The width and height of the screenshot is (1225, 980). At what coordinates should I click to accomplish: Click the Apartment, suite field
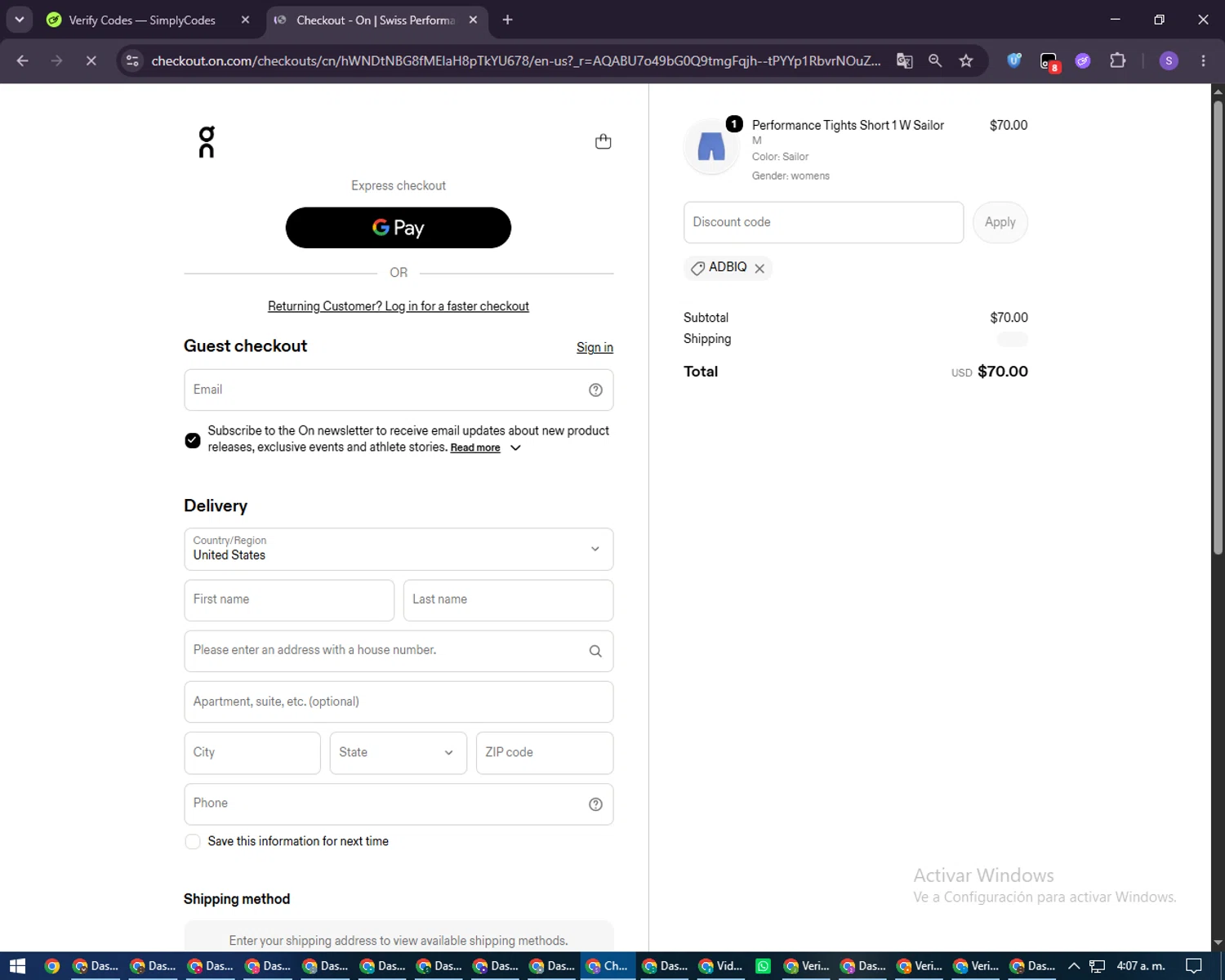(399, 702)
